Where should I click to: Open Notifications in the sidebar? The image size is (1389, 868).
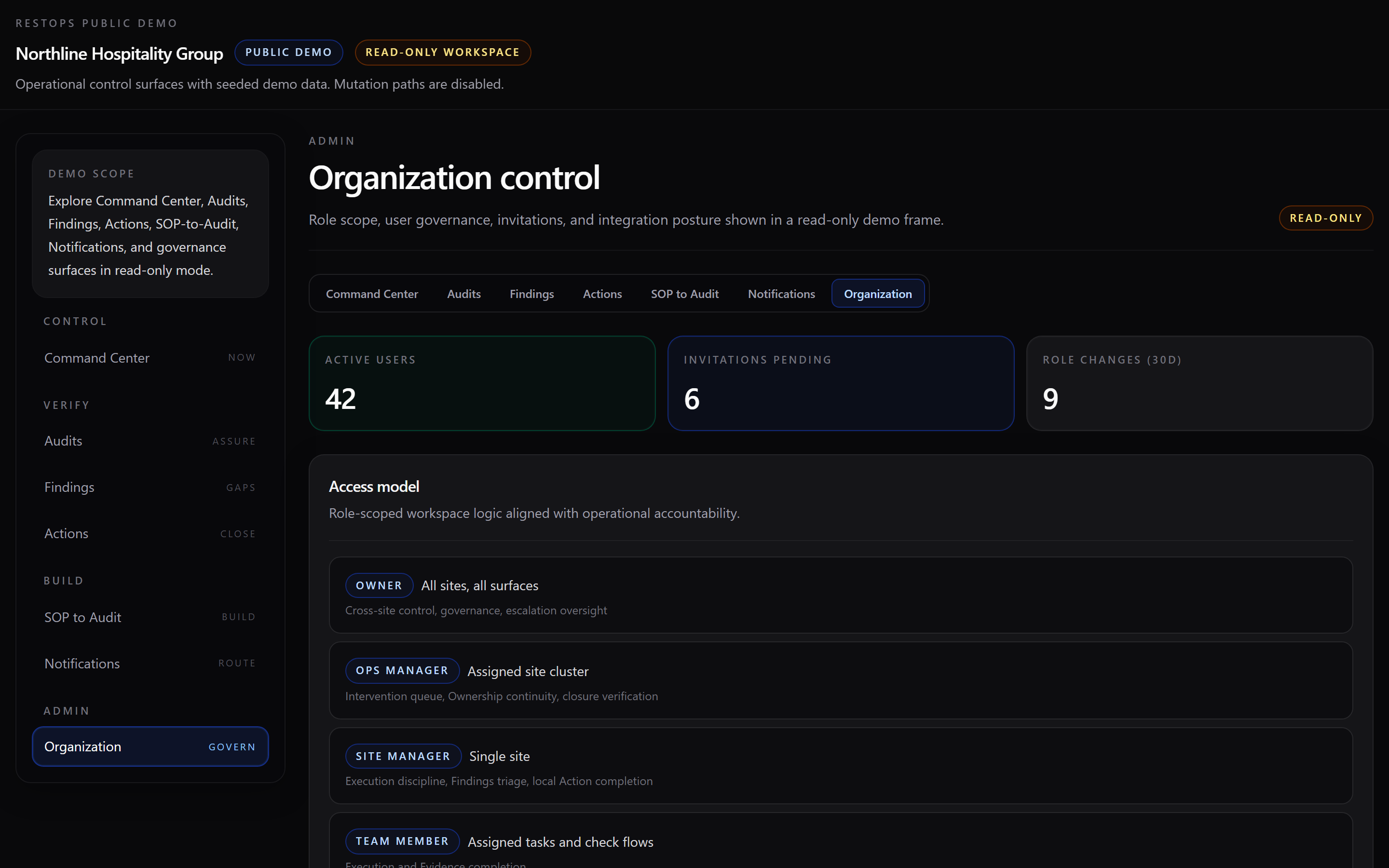[150, 664]
